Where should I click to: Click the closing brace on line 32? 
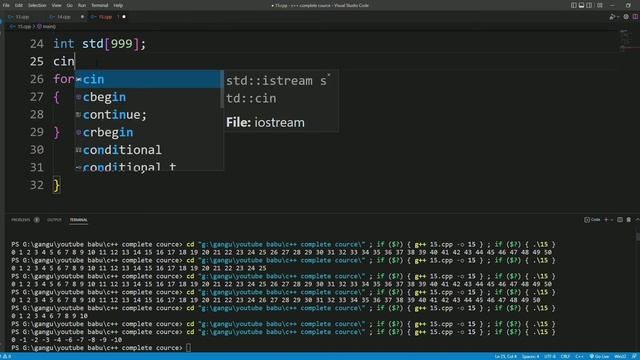tap(57, 185)
